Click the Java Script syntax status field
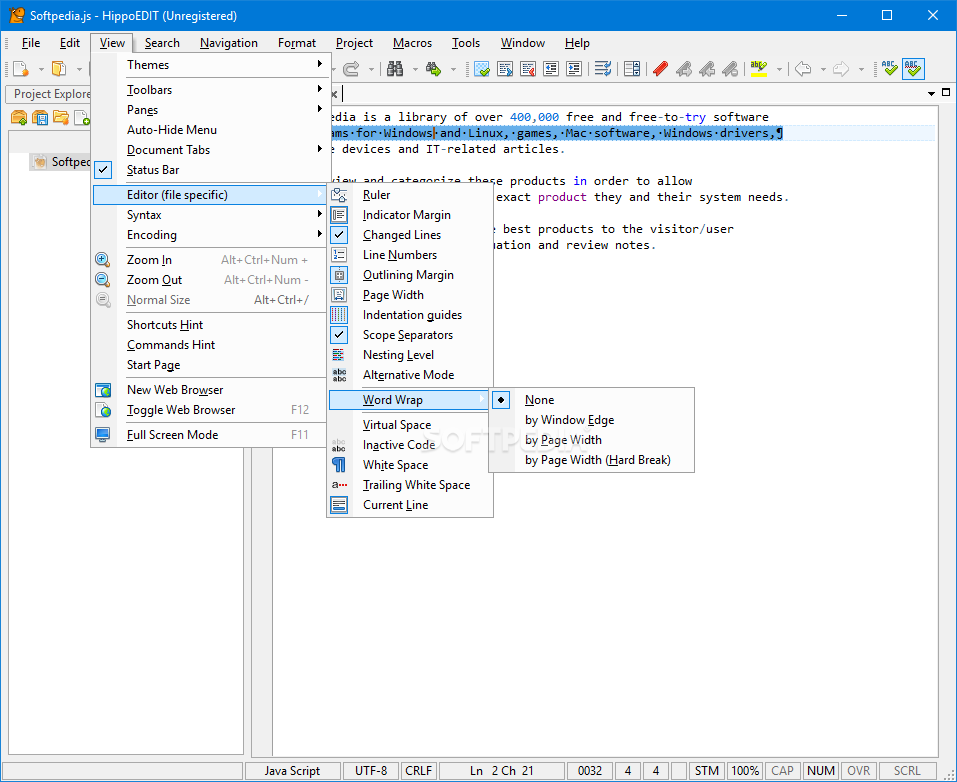 tap(292, 771)
